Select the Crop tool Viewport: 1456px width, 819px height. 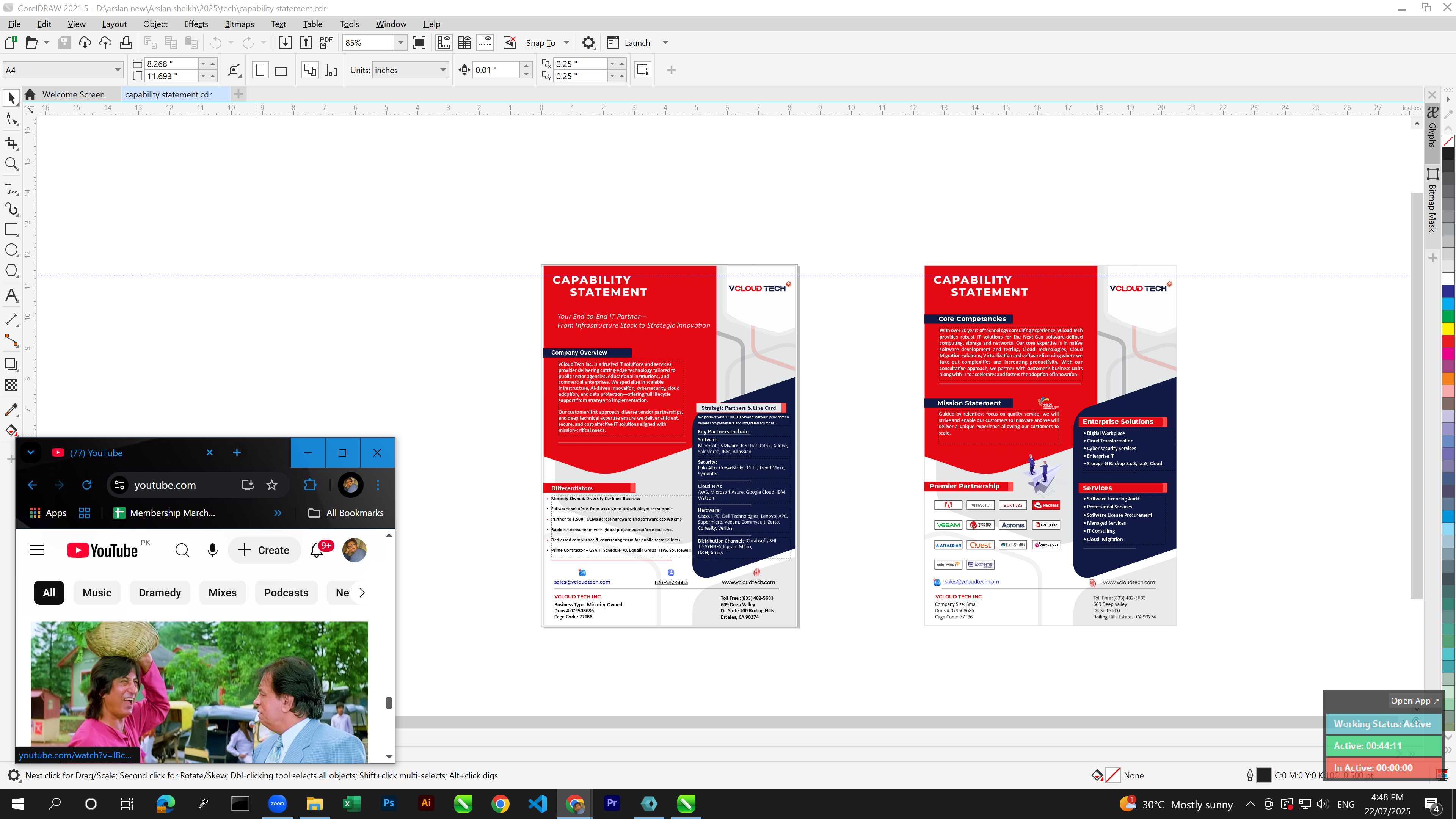[x=11, y=143]
